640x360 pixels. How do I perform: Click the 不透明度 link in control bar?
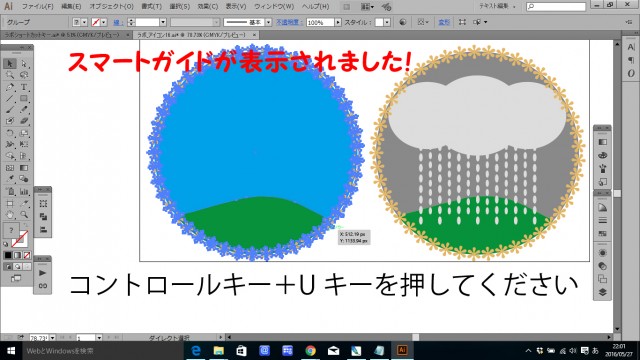[289, 22]
